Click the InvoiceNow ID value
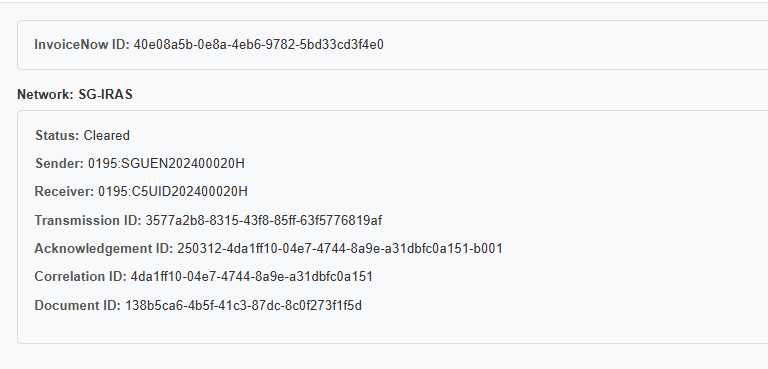 [259, 45]
